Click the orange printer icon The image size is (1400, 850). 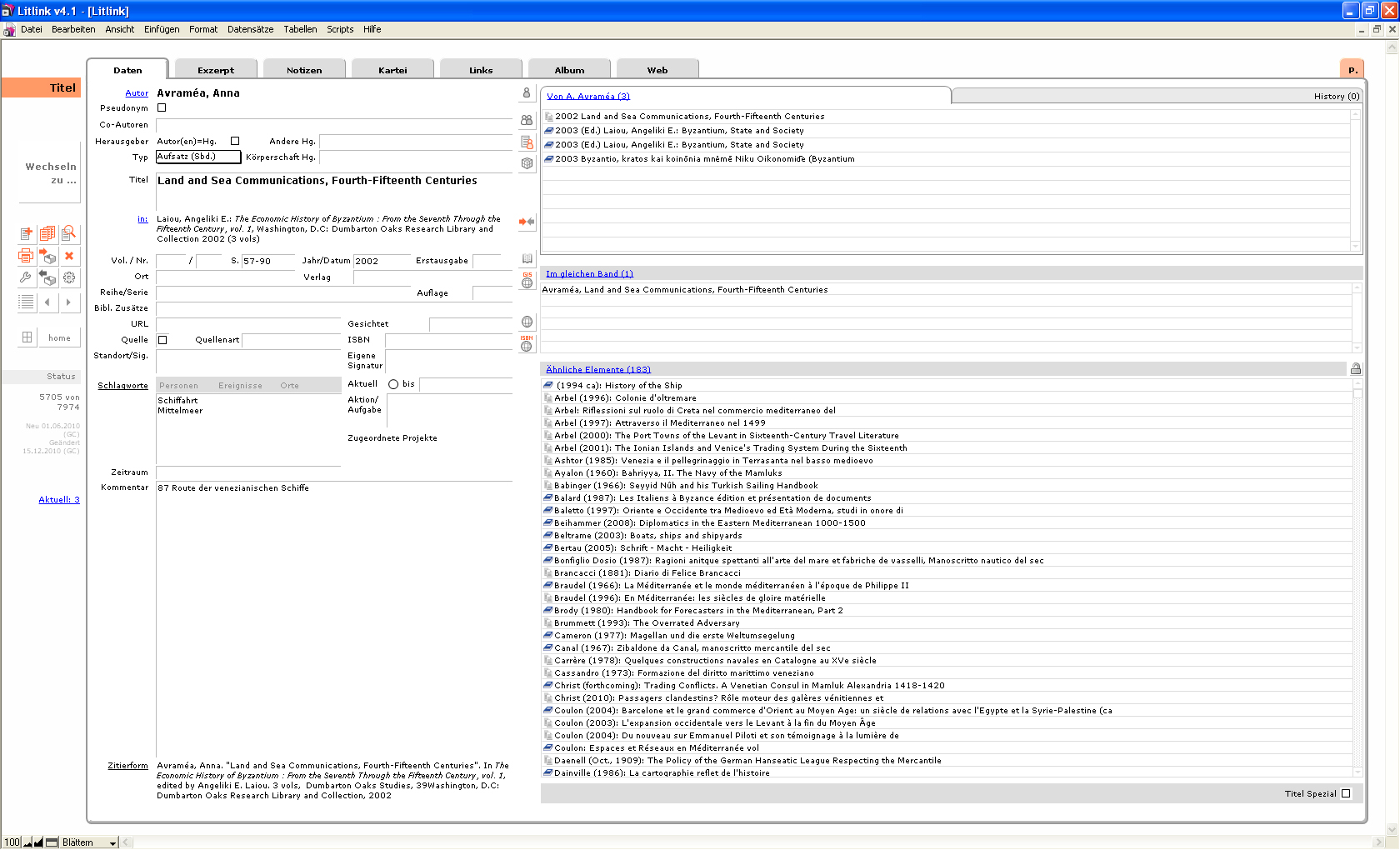[27, 256]
